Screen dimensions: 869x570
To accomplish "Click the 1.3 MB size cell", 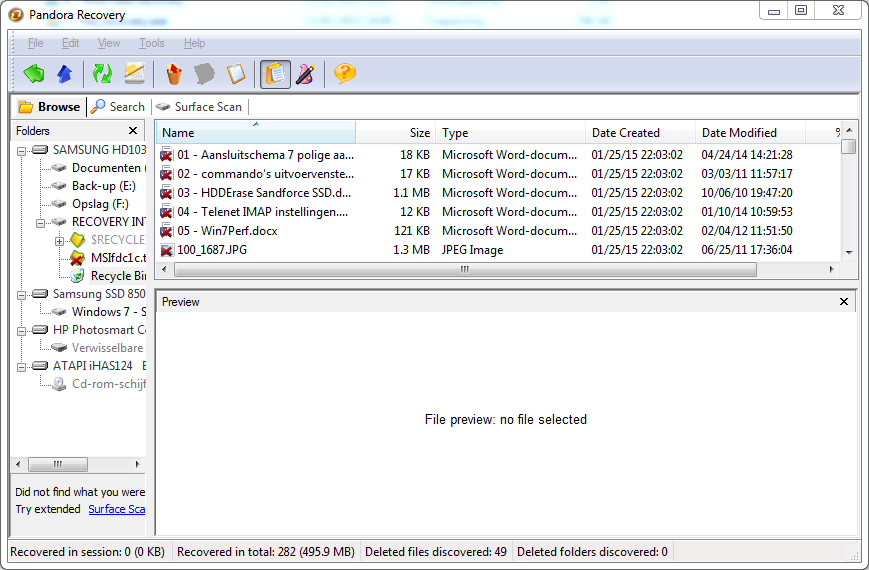I will [x=411, y=250].
